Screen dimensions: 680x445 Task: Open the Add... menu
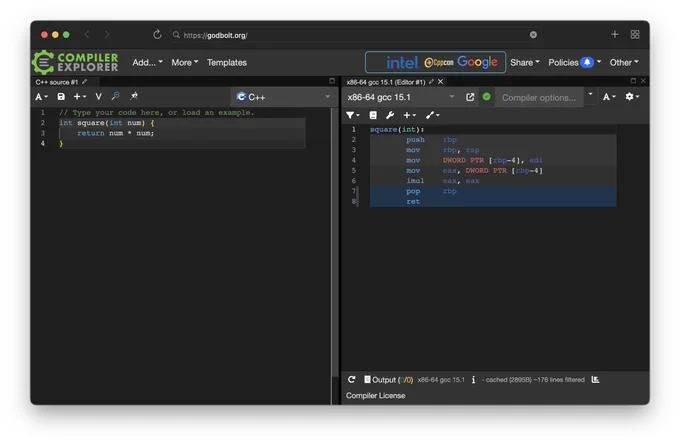click(147, 62)
